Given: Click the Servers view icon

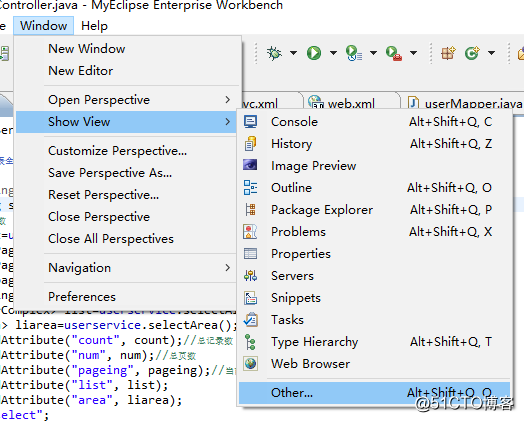Looking at the screenshot, I should coord(250,276).
